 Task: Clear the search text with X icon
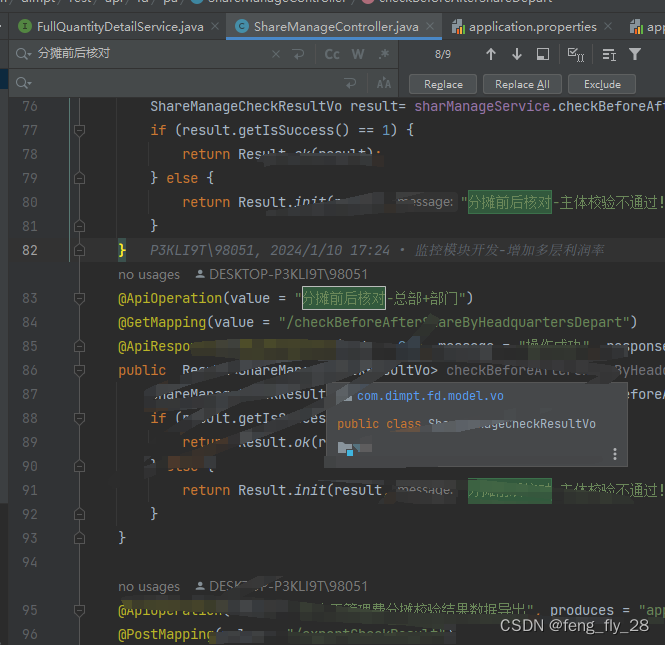click(x=276, y=54)
